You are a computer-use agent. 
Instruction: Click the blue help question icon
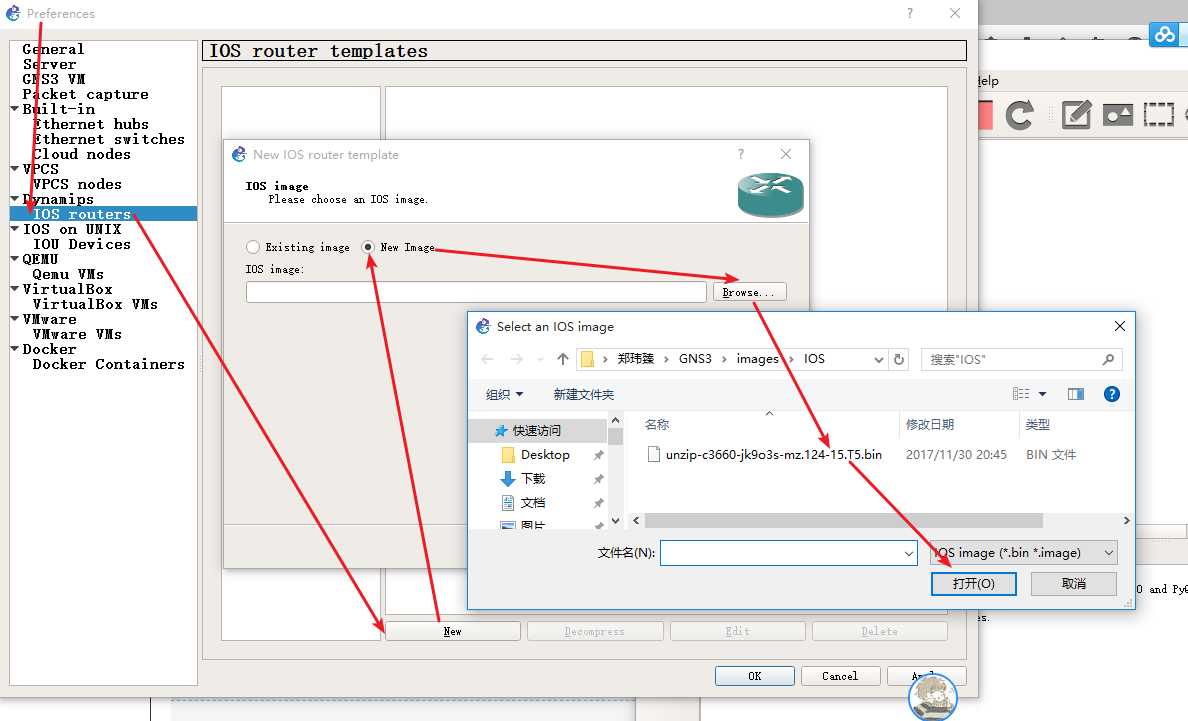1111,394
